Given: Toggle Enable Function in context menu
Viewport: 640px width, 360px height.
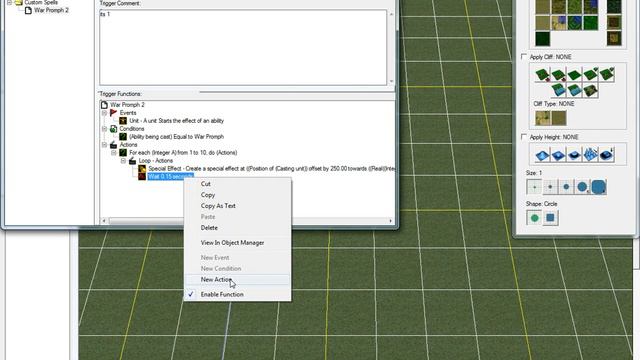Looking at the screenshot, I should pyautogui.click(x=222, y=294).
